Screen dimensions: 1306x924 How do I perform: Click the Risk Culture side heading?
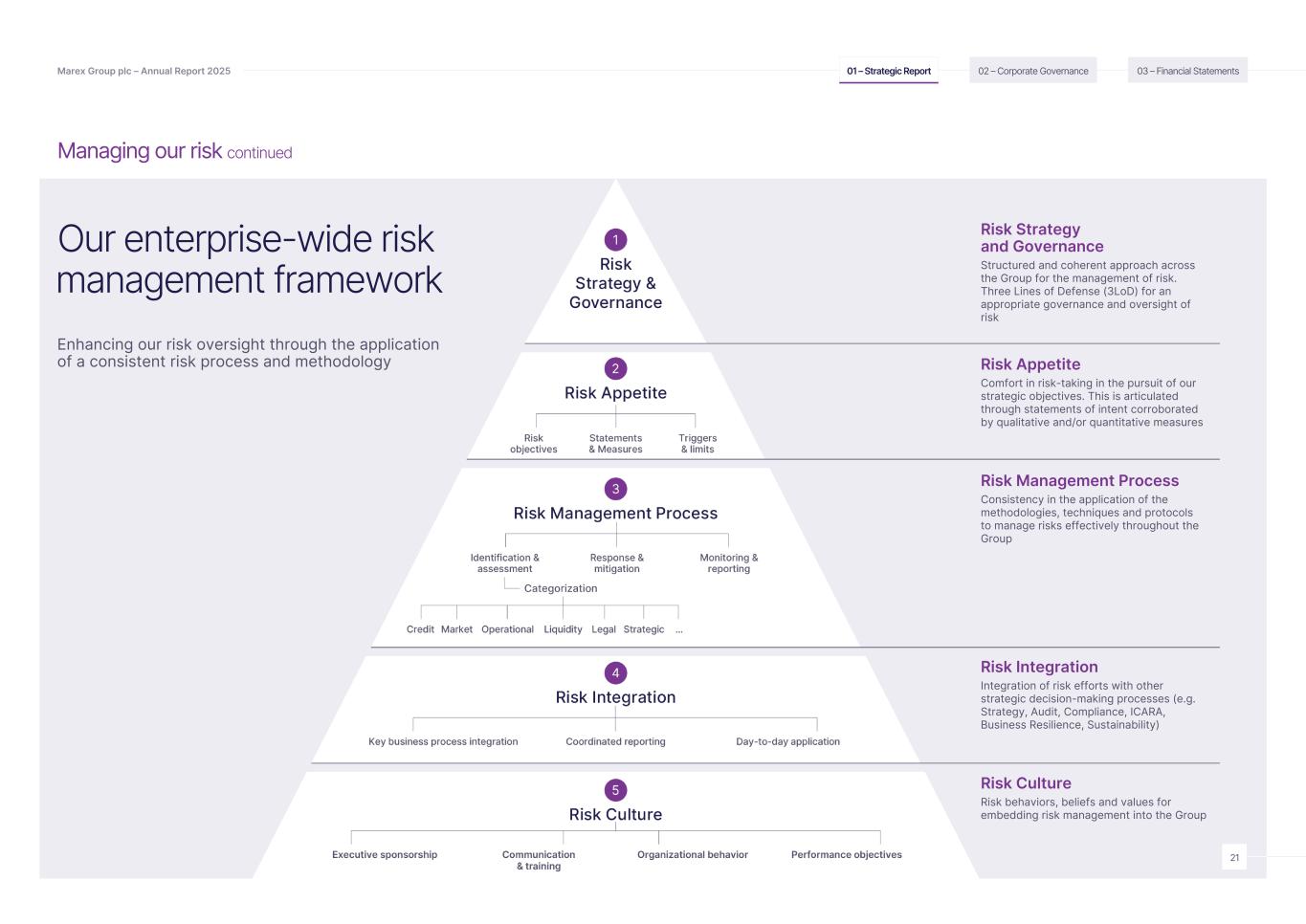[1026, 783]
